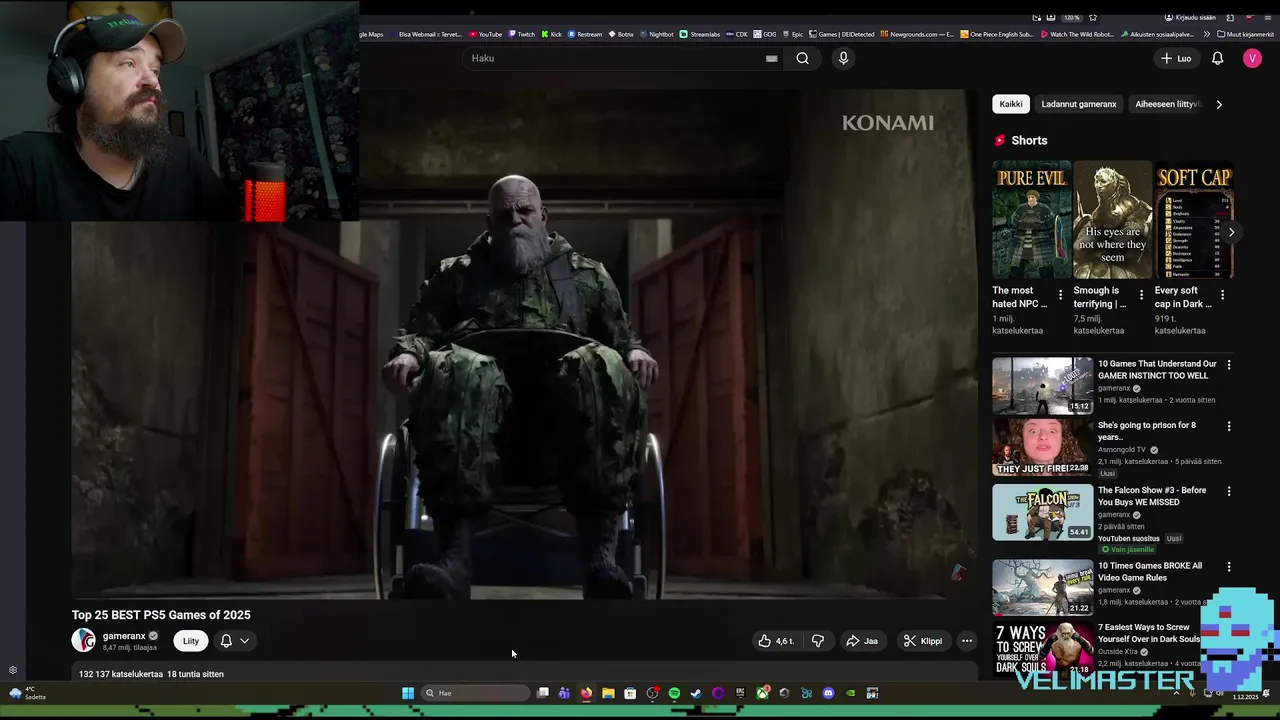
Task: Open Task View from the taskbar
Action: [x=542, y=693]
